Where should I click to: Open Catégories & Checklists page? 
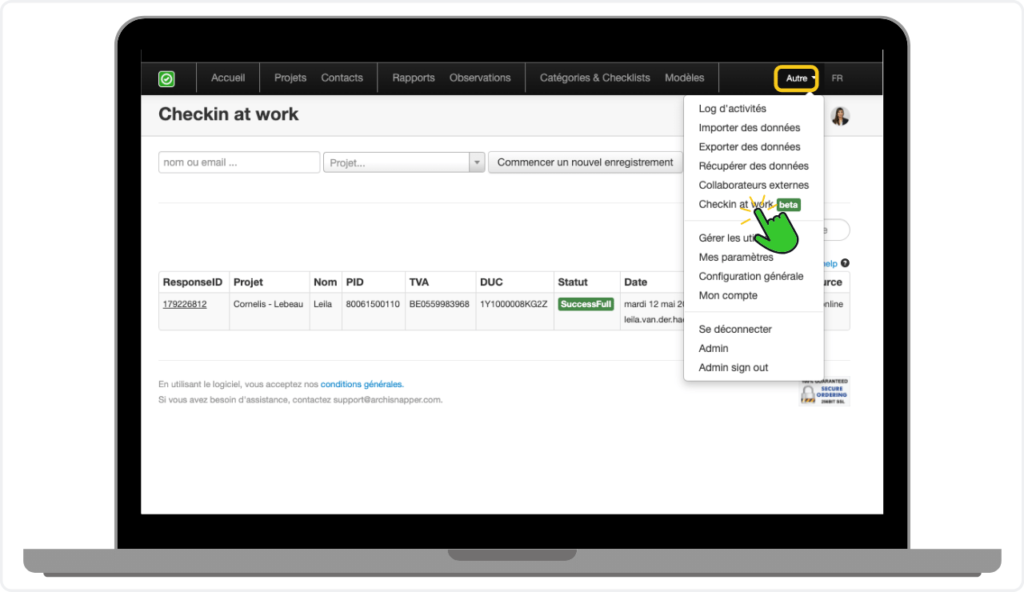[x=595, y=78]
